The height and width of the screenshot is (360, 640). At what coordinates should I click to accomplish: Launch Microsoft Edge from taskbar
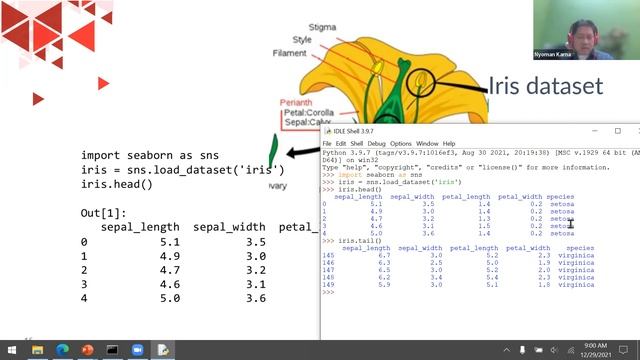pos(62,350)
